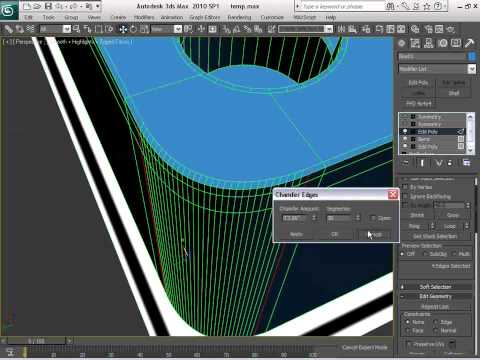Open the Modifiers menu
The image size is (480, 360).
144,17
